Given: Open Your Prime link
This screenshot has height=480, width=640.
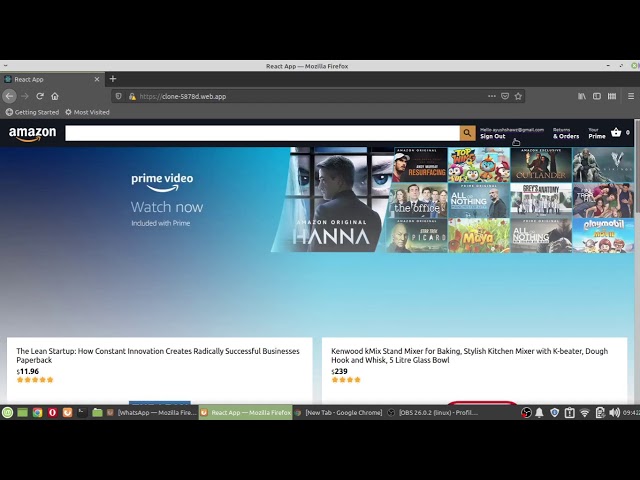Looking at the screenshot, I should tap(597, 133).
